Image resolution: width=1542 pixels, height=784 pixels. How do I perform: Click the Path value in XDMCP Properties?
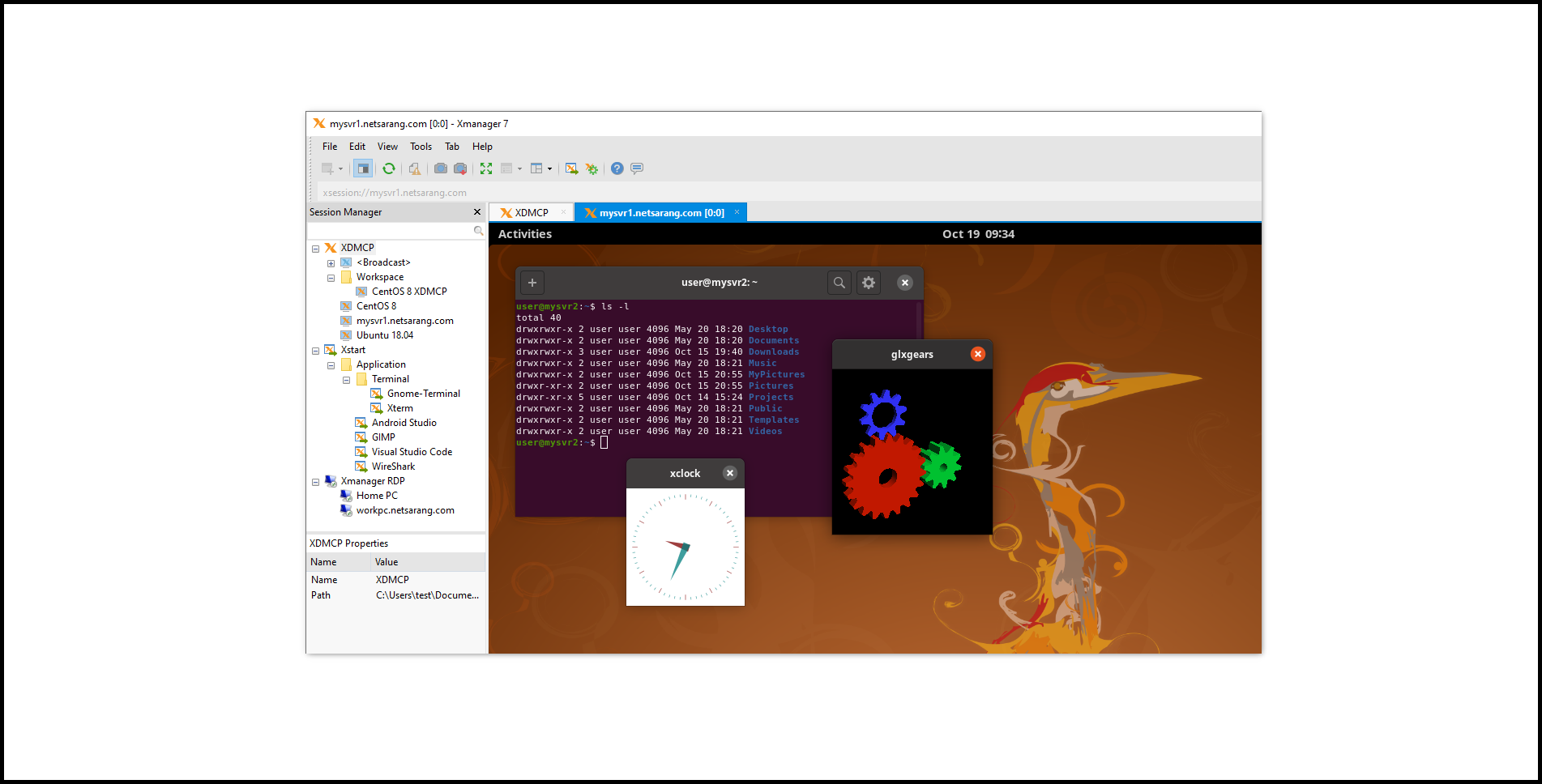pyautogui.click(x=427, y=595)
